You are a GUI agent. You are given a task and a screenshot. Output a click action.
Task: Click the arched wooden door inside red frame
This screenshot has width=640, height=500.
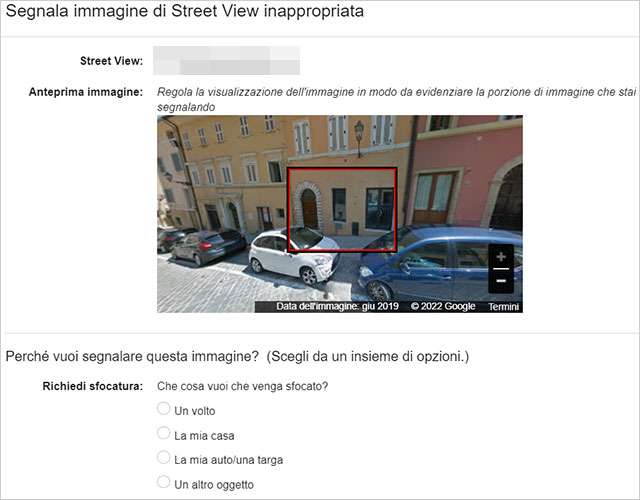pyautogui.click(x=309, y=208)
